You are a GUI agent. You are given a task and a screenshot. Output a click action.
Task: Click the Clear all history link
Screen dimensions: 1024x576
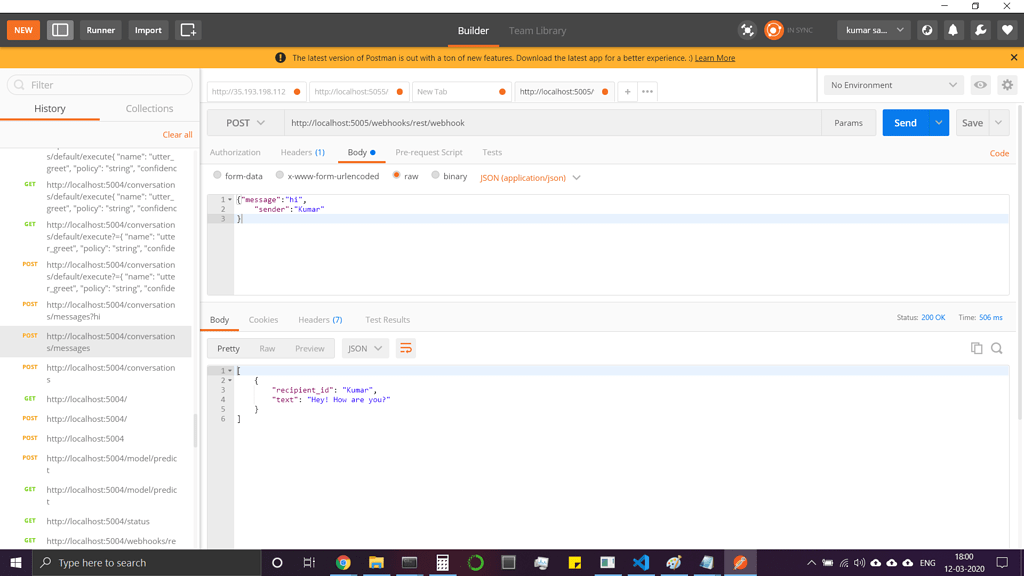pyautogui.click(x=177, y=134)
